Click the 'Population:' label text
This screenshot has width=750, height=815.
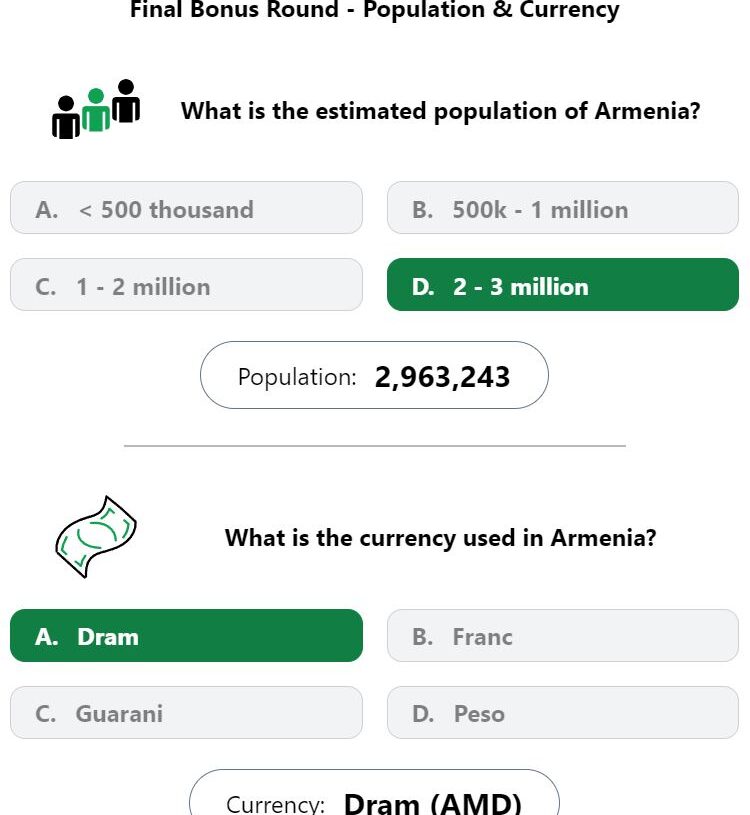point(297,377)
